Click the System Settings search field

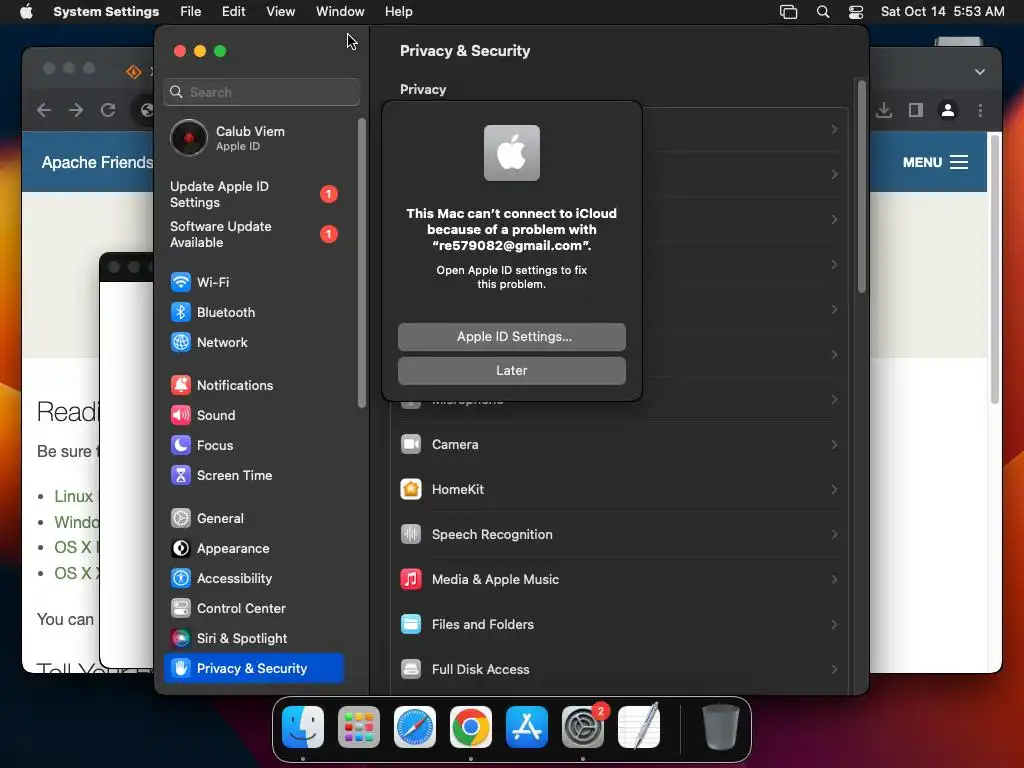(x=261, y=92)
